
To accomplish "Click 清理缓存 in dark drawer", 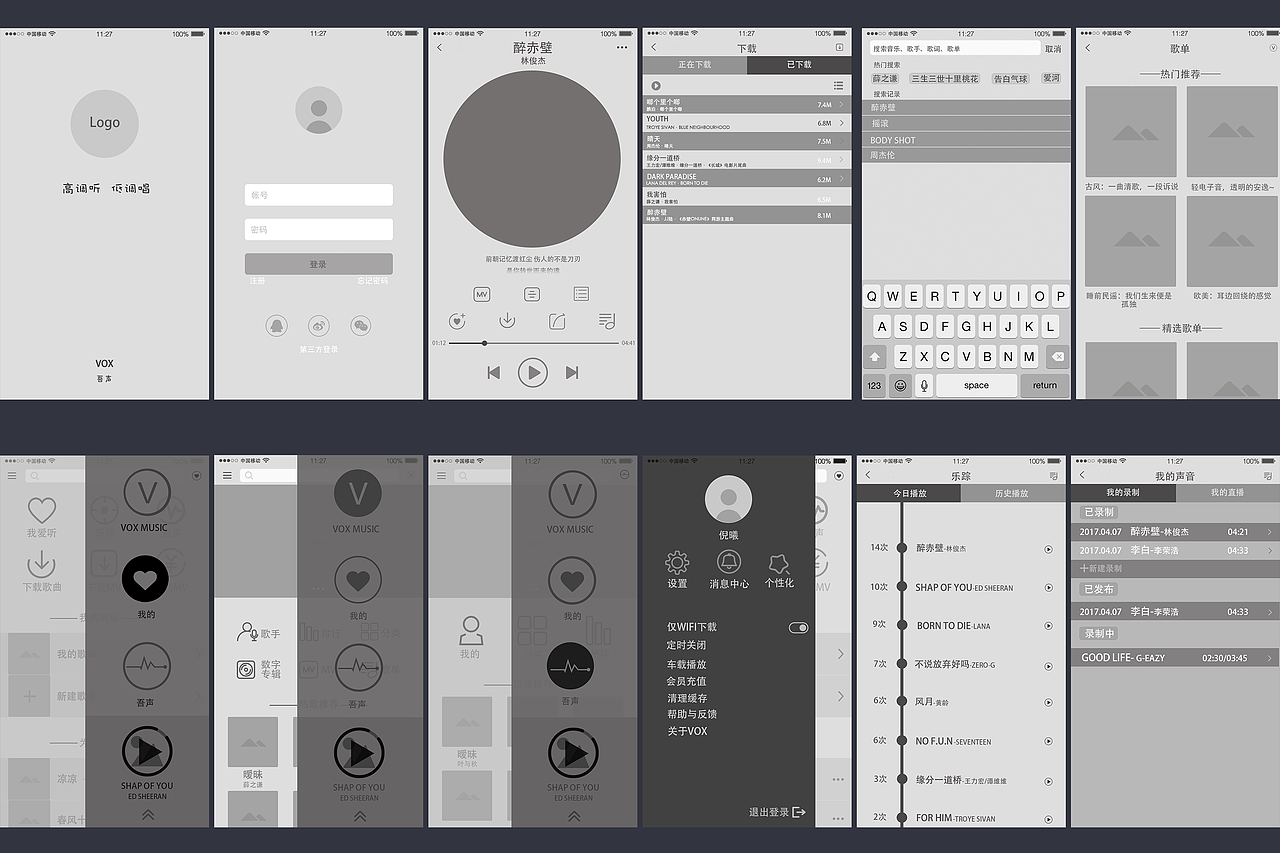I will (x=687, y=698).
